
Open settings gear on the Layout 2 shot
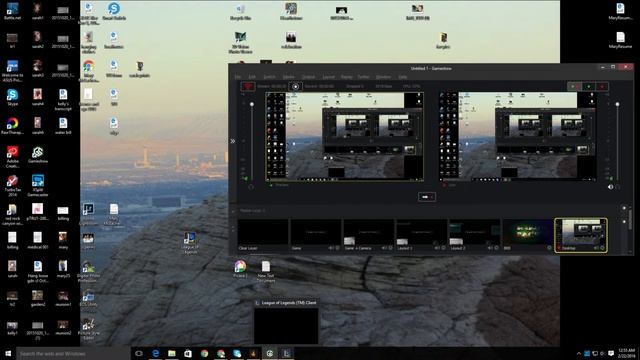[x=497, y=248]
